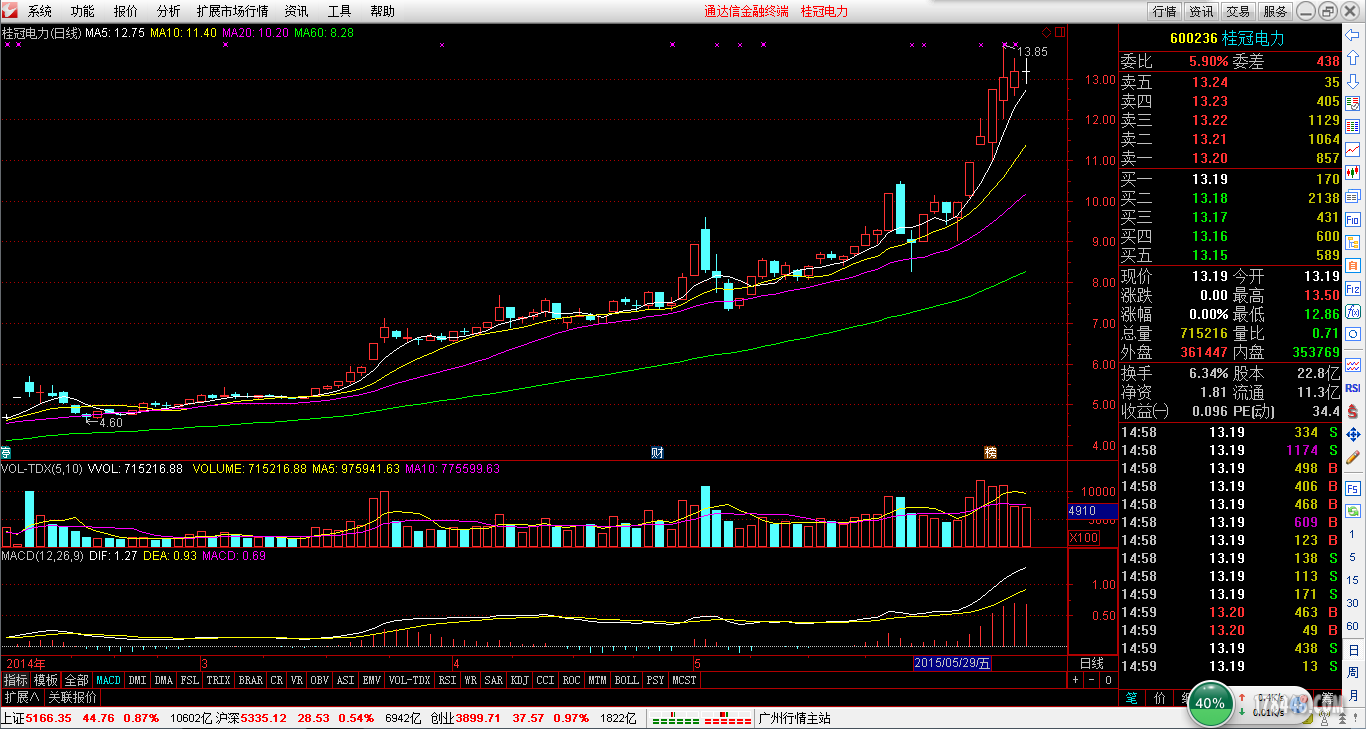Screen dimensions: 1366x729
Task: Click the red S icon in sidebar
Action: (x=1352, y=412)
